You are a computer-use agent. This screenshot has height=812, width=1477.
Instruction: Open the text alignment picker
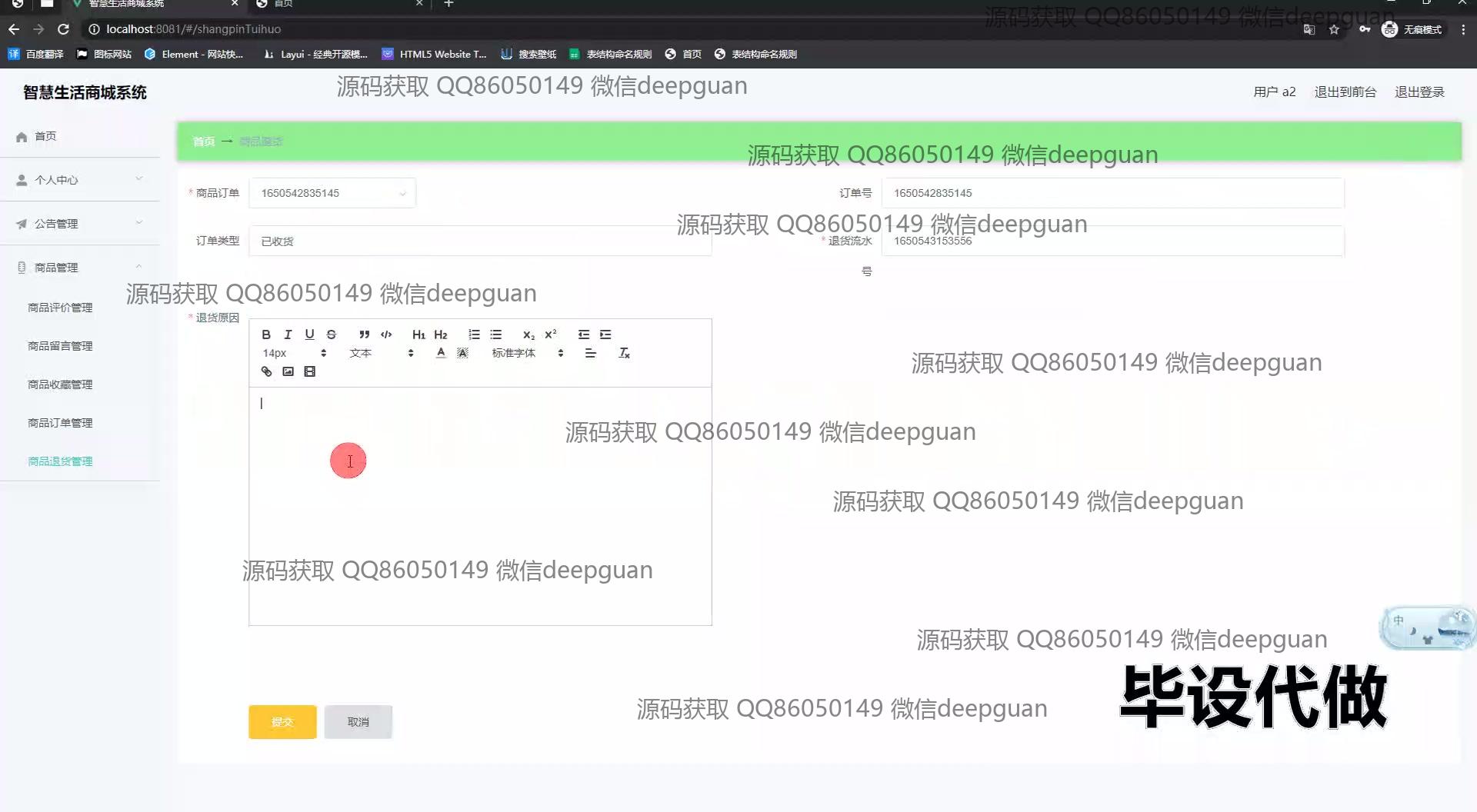click(x=590, y=353)
